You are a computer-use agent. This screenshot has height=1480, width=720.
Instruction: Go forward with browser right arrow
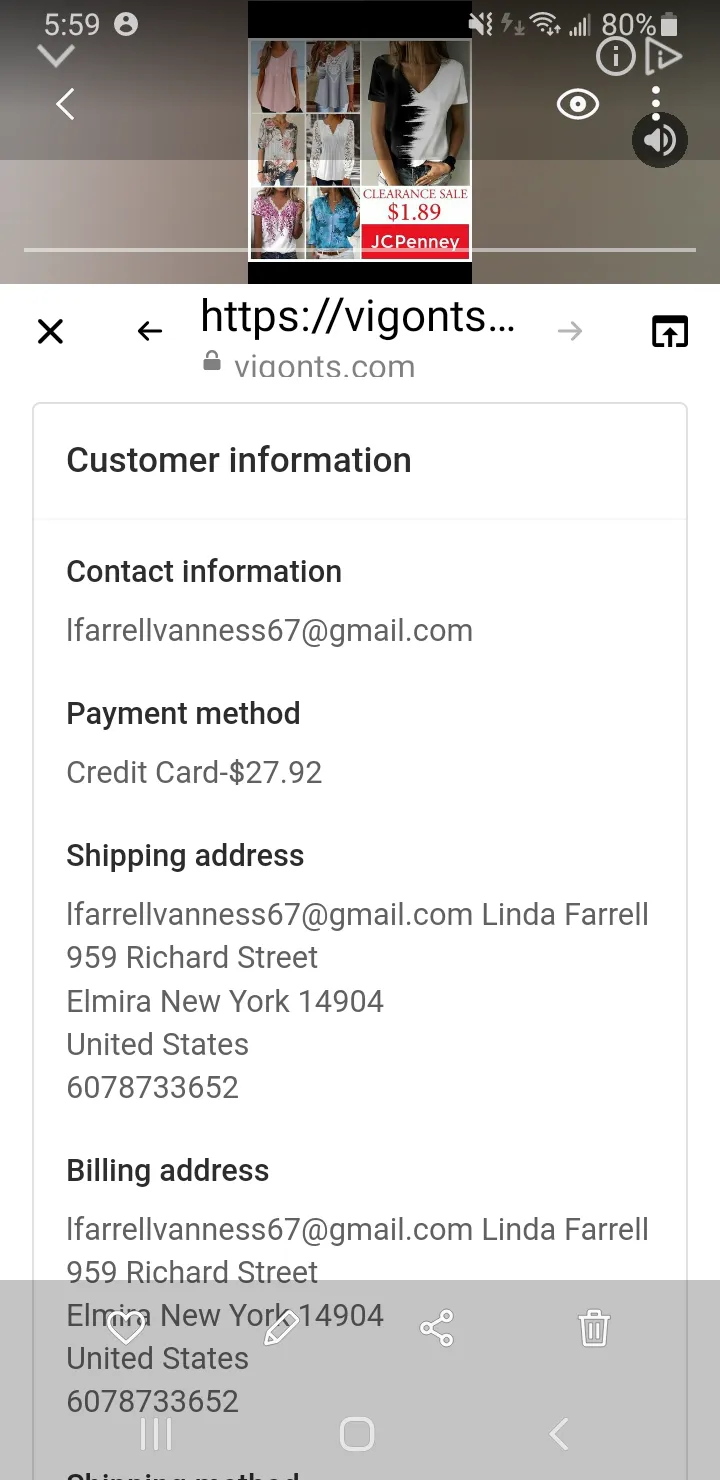pos(570,331)
